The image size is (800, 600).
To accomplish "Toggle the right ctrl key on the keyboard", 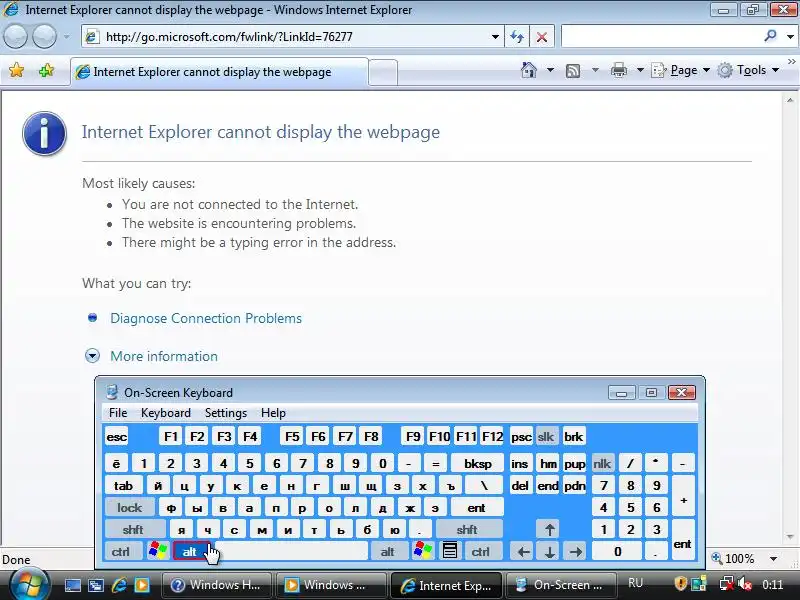I will click(481, 552).
